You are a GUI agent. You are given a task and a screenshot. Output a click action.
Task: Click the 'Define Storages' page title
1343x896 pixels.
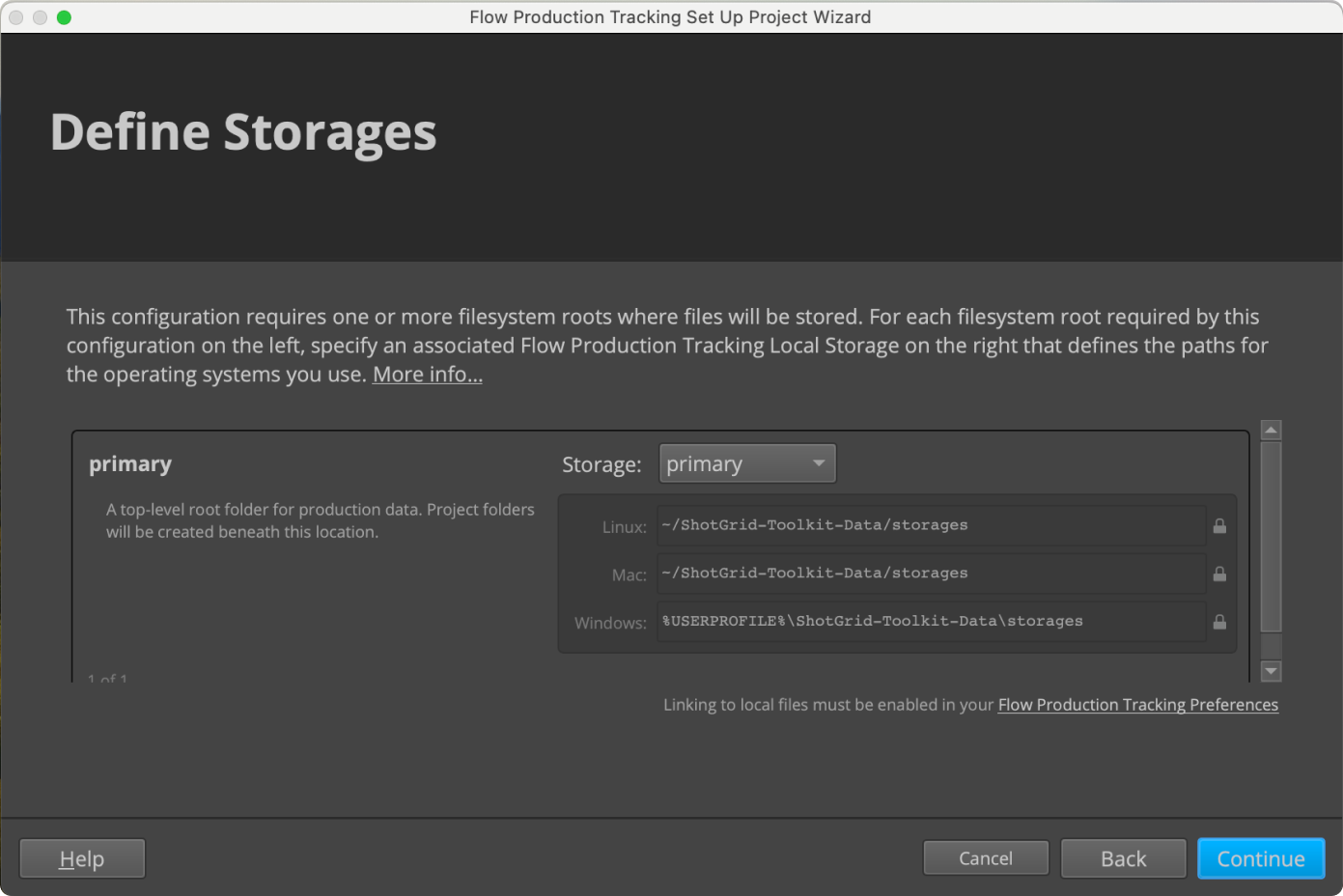click(x=243, y=132)
